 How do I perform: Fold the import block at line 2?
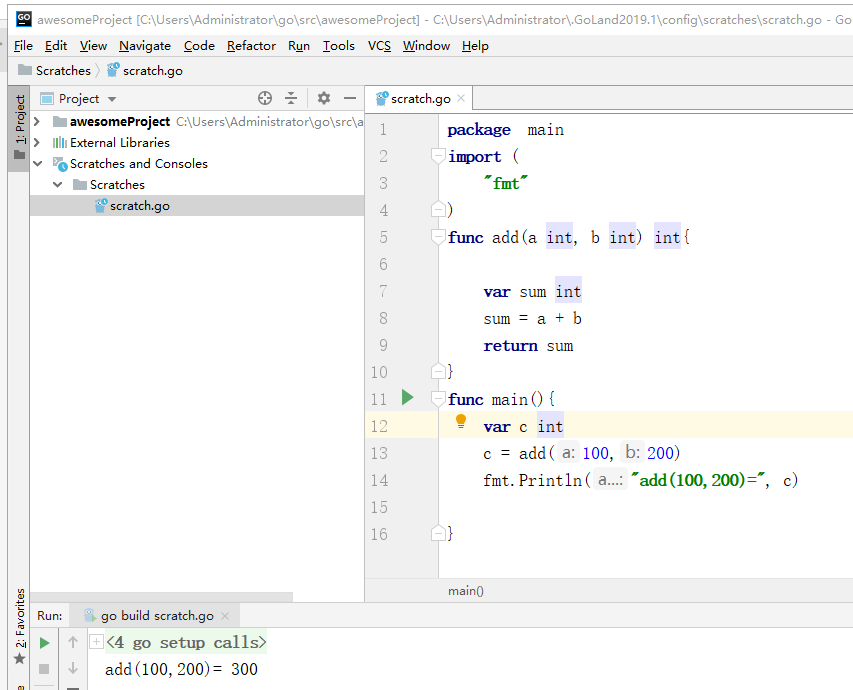point(438,157)
